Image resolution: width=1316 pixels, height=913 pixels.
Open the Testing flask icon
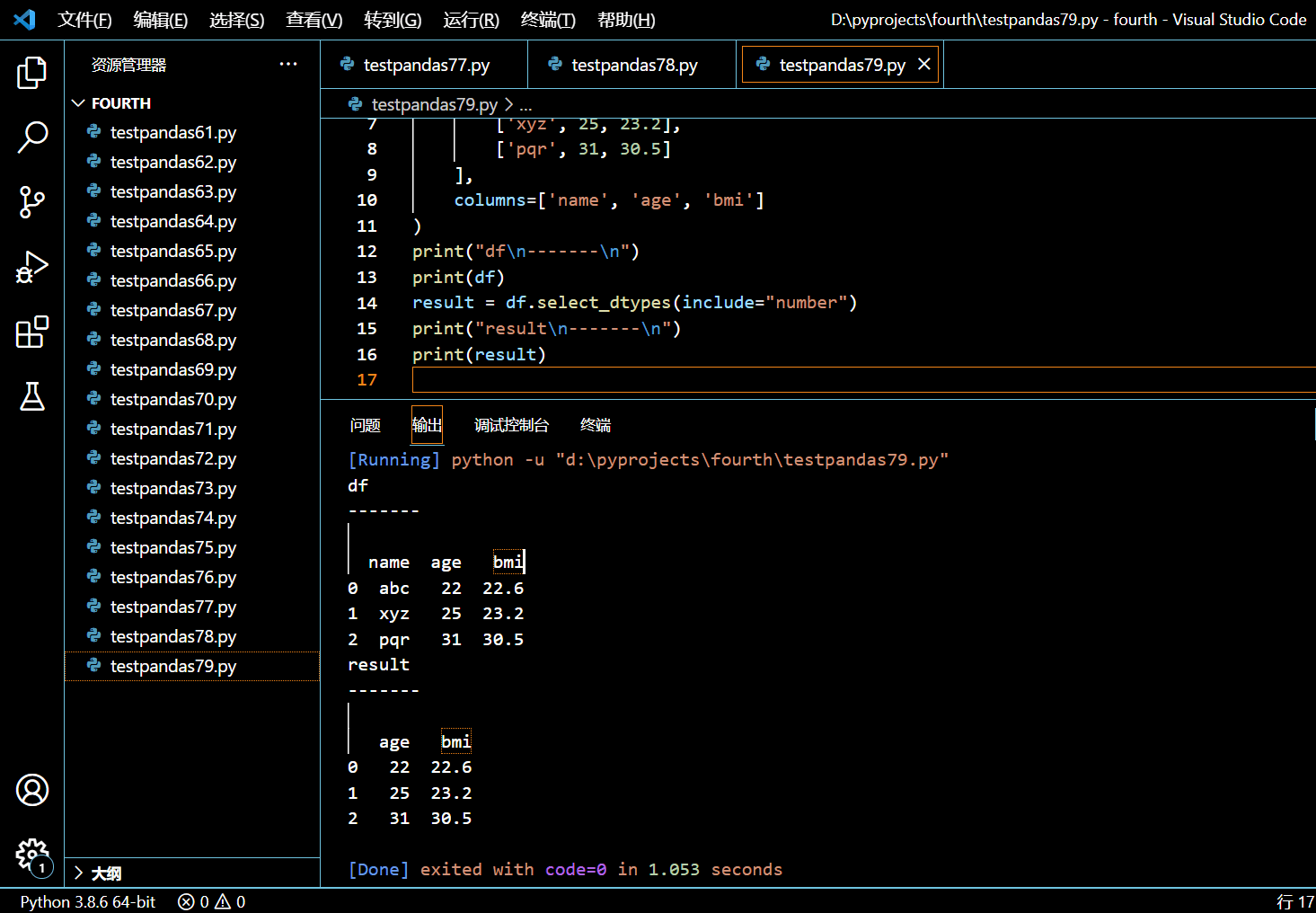tap(31, 396)
